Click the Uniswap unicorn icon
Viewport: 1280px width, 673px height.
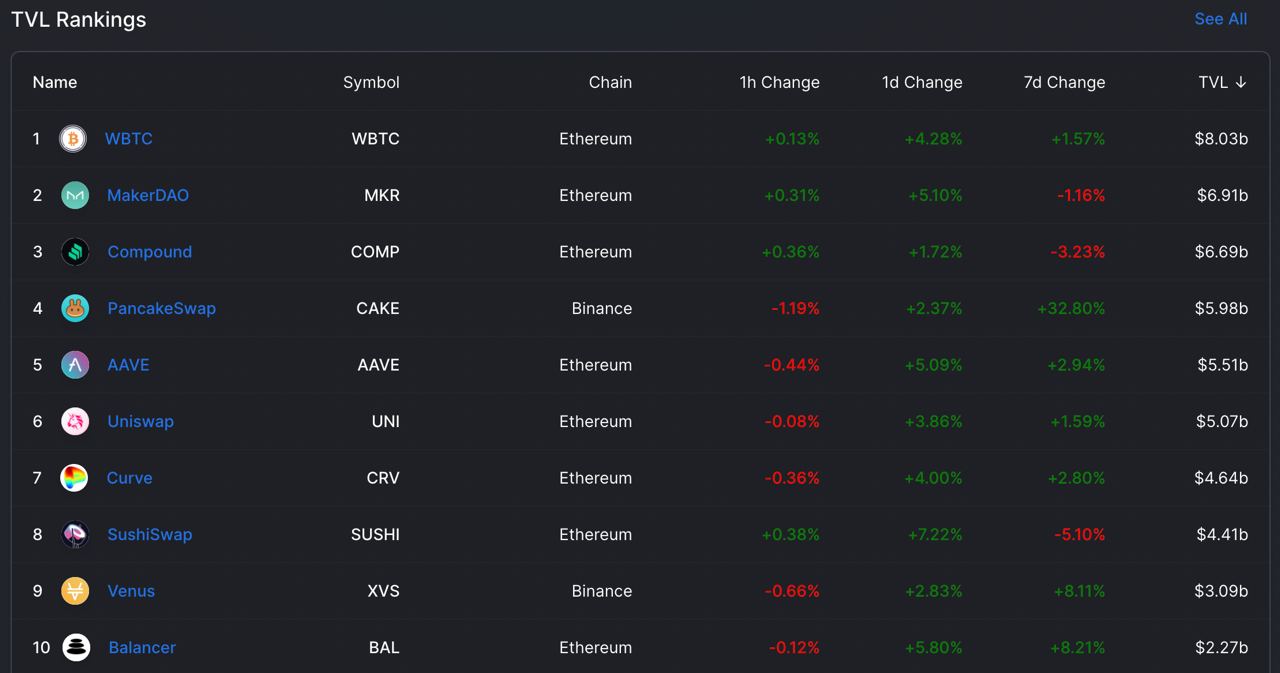click(75, 422)
